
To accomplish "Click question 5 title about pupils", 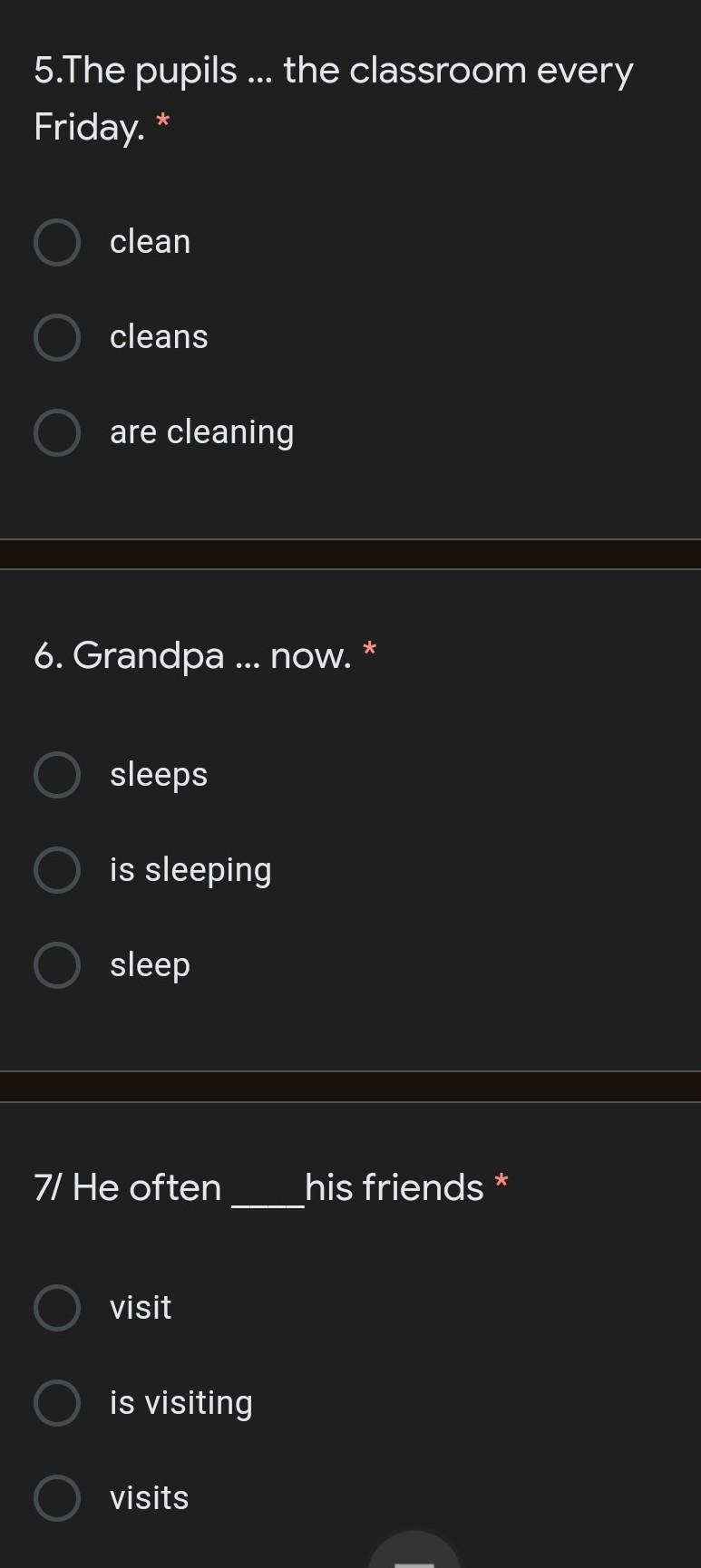I will tap(333, 72).
